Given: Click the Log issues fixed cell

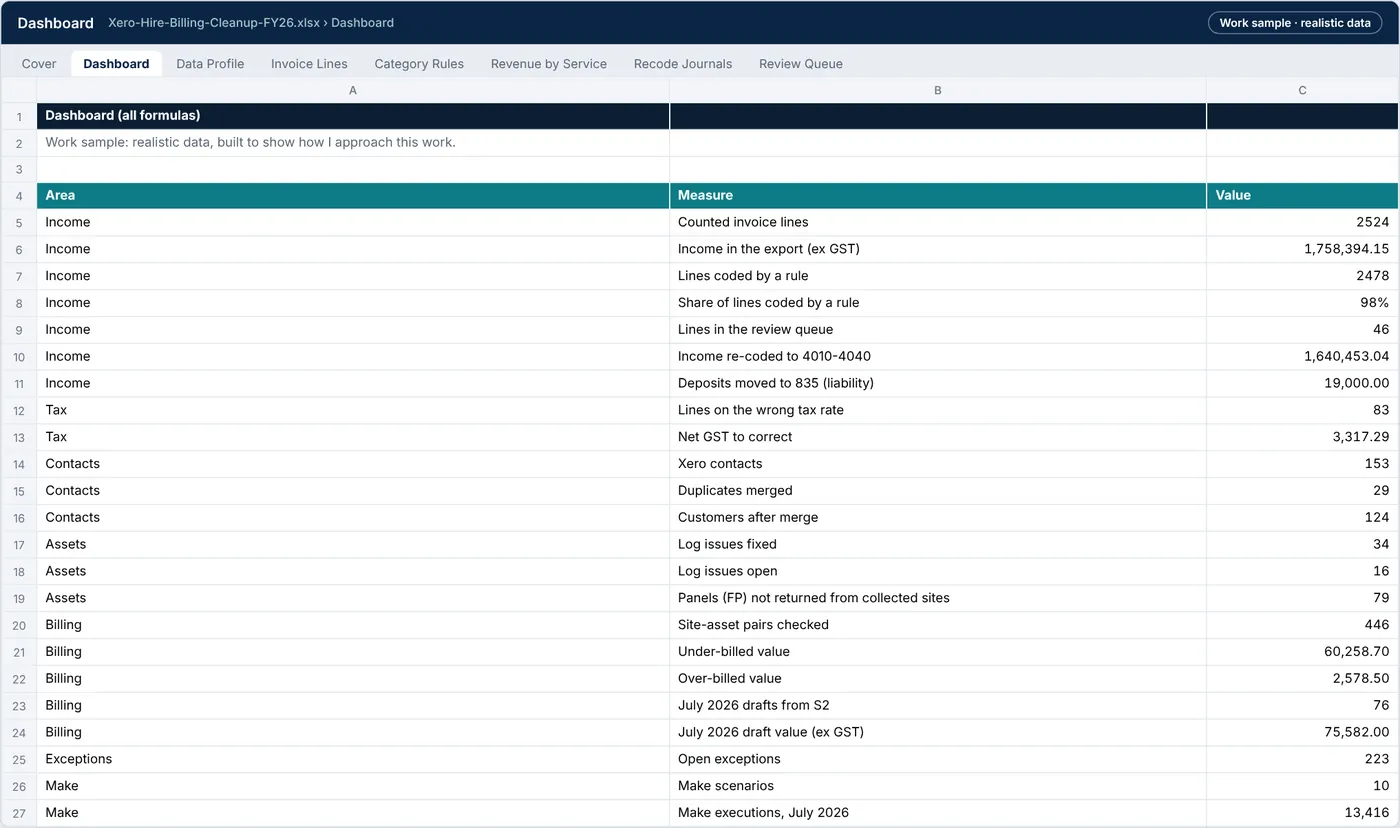Looking at the screenshot, I should click(x=938, y=544).
